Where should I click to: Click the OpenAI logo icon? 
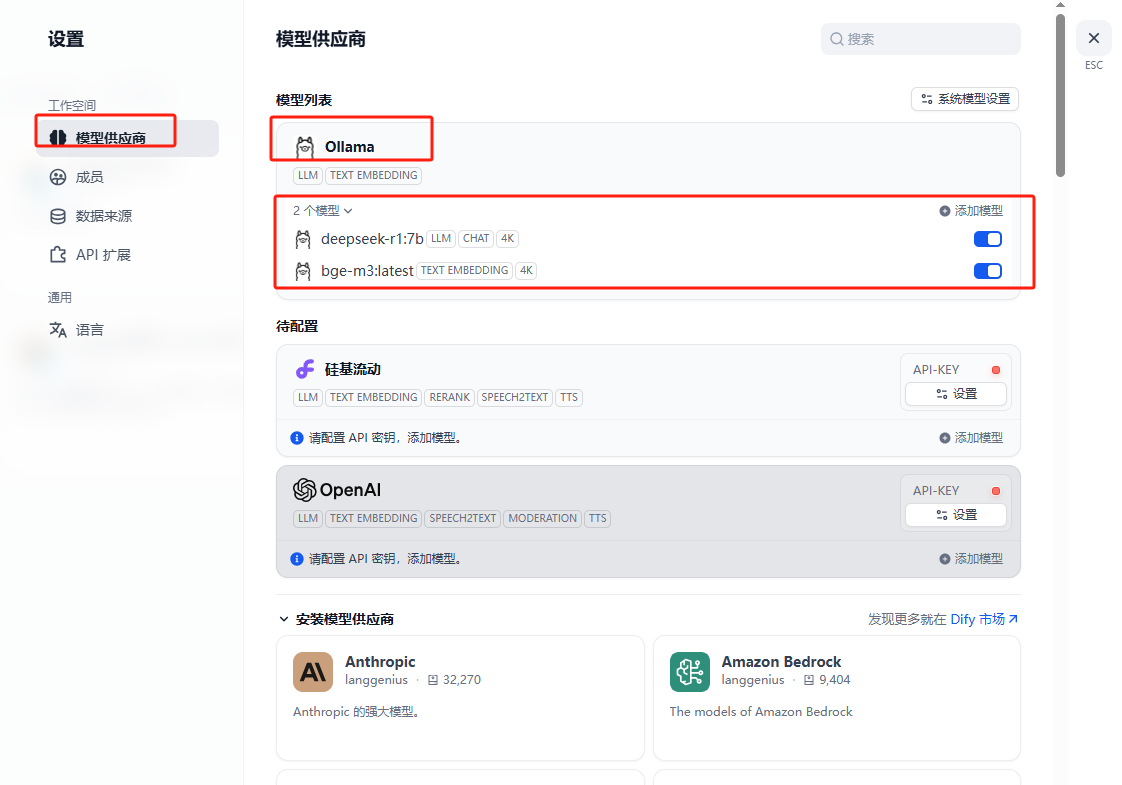[x=305, y=490]
